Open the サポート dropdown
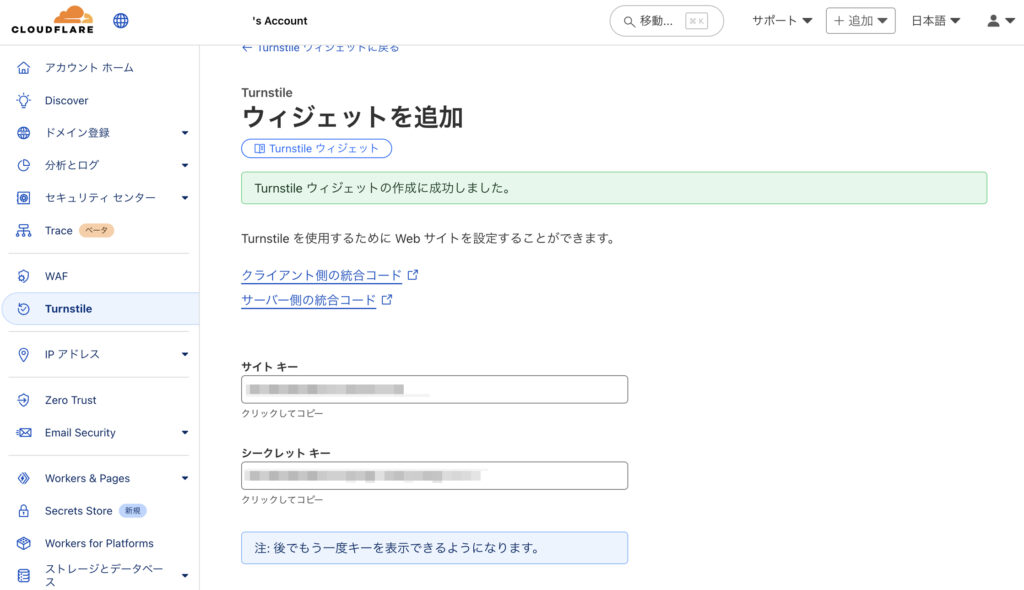 [782, 21]
